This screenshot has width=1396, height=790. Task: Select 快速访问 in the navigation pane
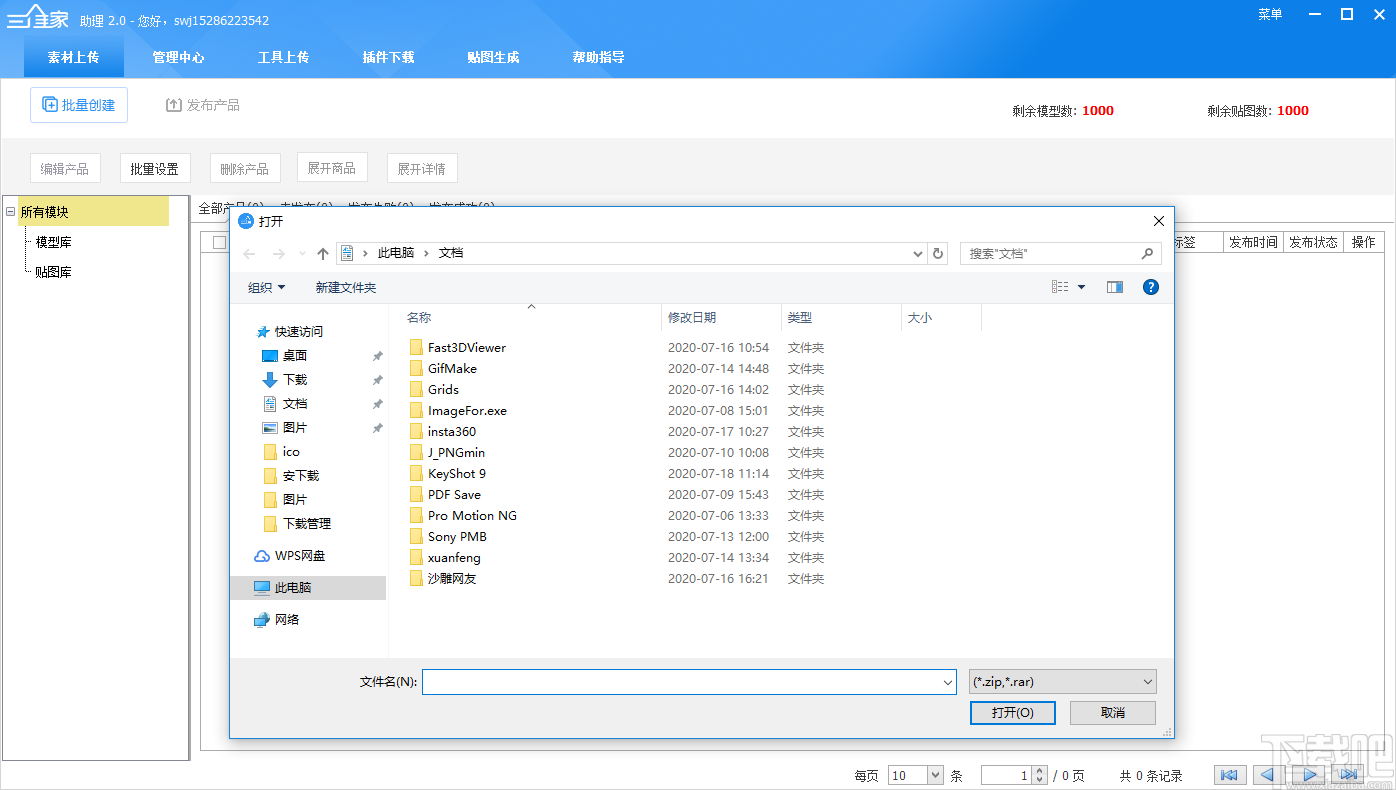(299, 332)
